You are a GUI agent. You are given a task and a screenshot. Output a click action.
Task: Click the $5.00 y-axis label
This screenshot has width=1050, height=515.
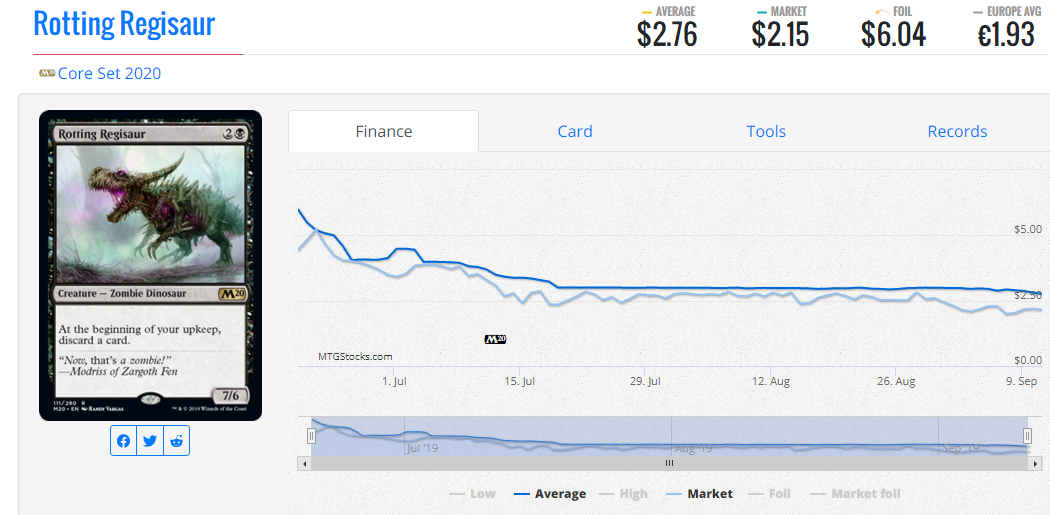click(1028, 229)
